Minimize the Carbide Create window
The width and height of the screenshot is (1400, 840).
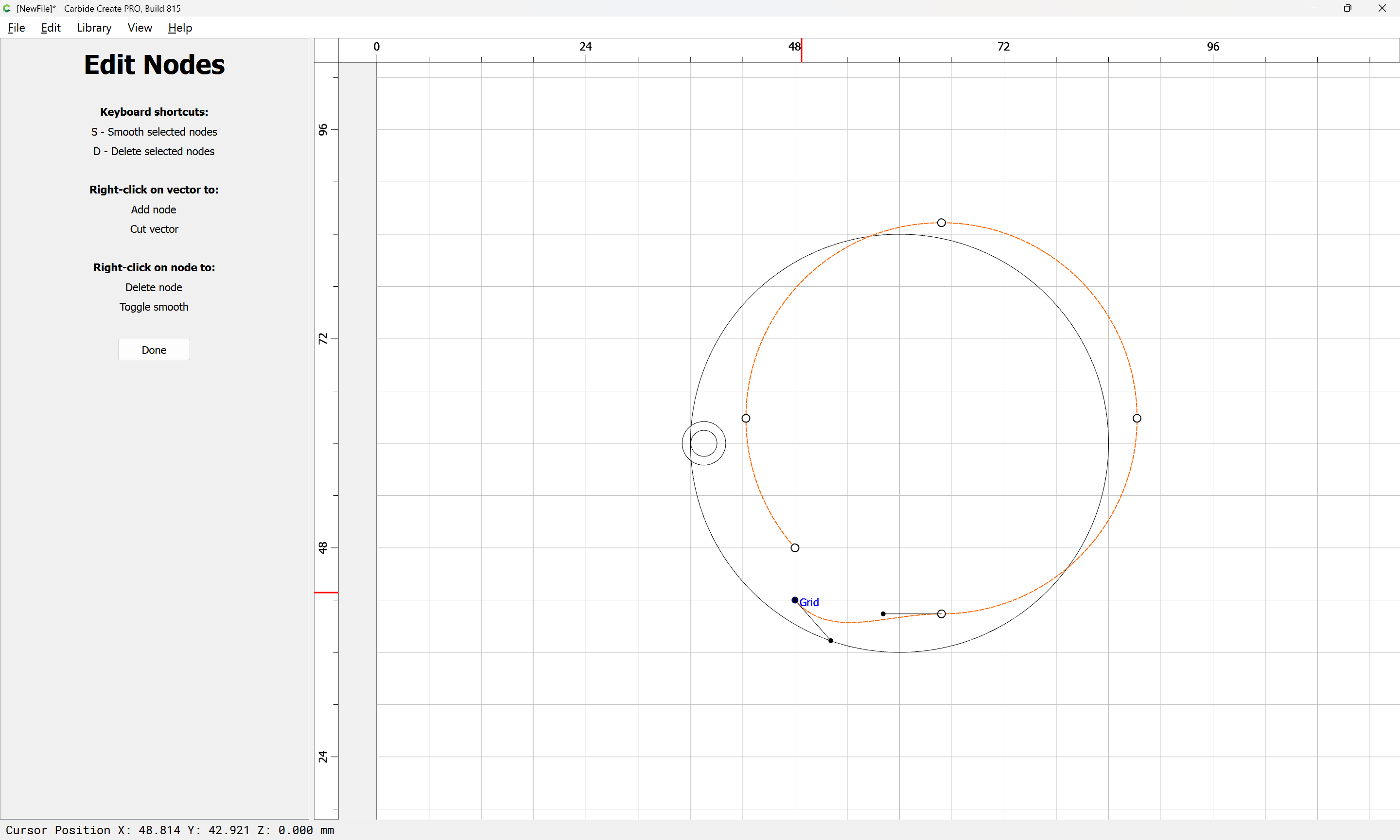point(1314,8)
